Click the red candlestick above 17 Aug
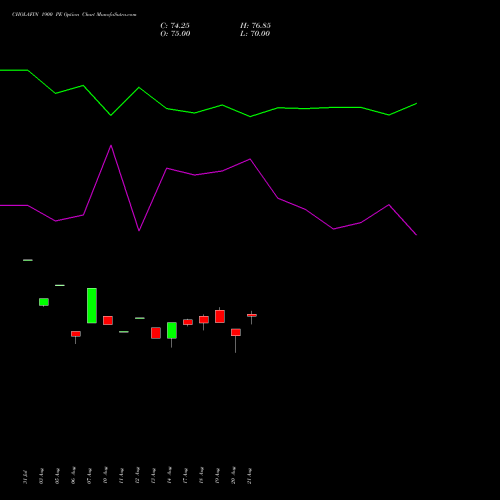This screenshot has height=500, width=500. pyautogui.click(x=188, y=322)
